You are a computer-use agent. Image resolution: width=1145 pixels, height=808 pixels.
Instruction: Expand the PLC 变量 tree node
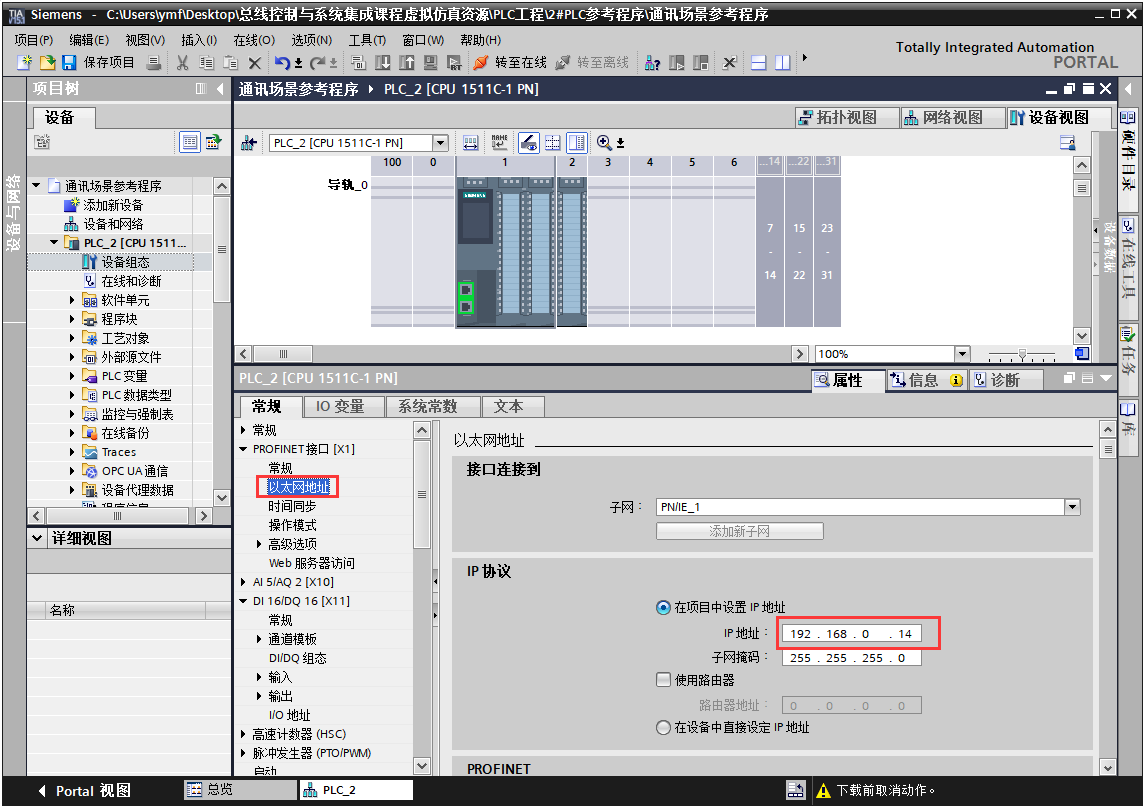(x=72, y=376)
